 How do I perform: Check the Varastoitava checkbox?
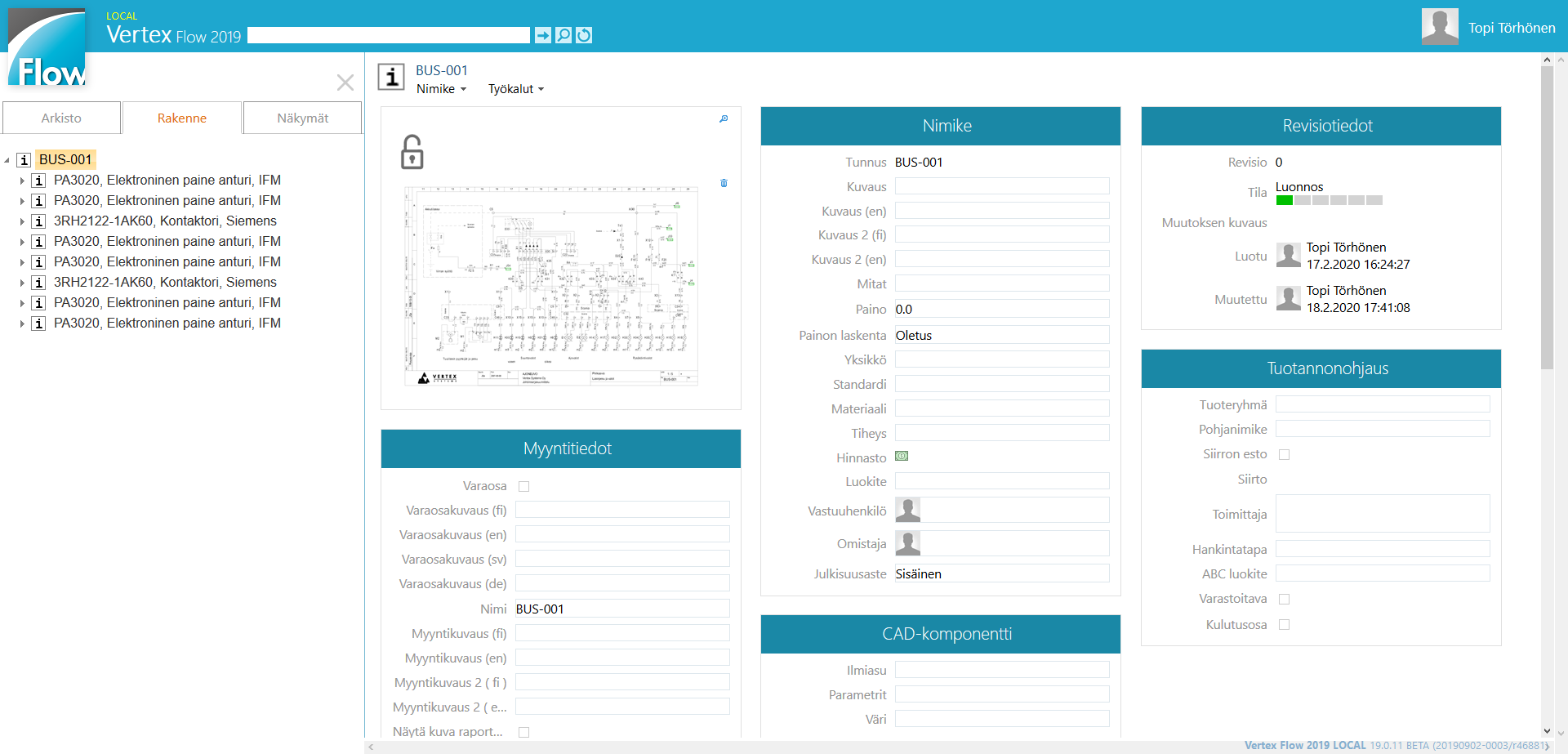coord(1285,600)
